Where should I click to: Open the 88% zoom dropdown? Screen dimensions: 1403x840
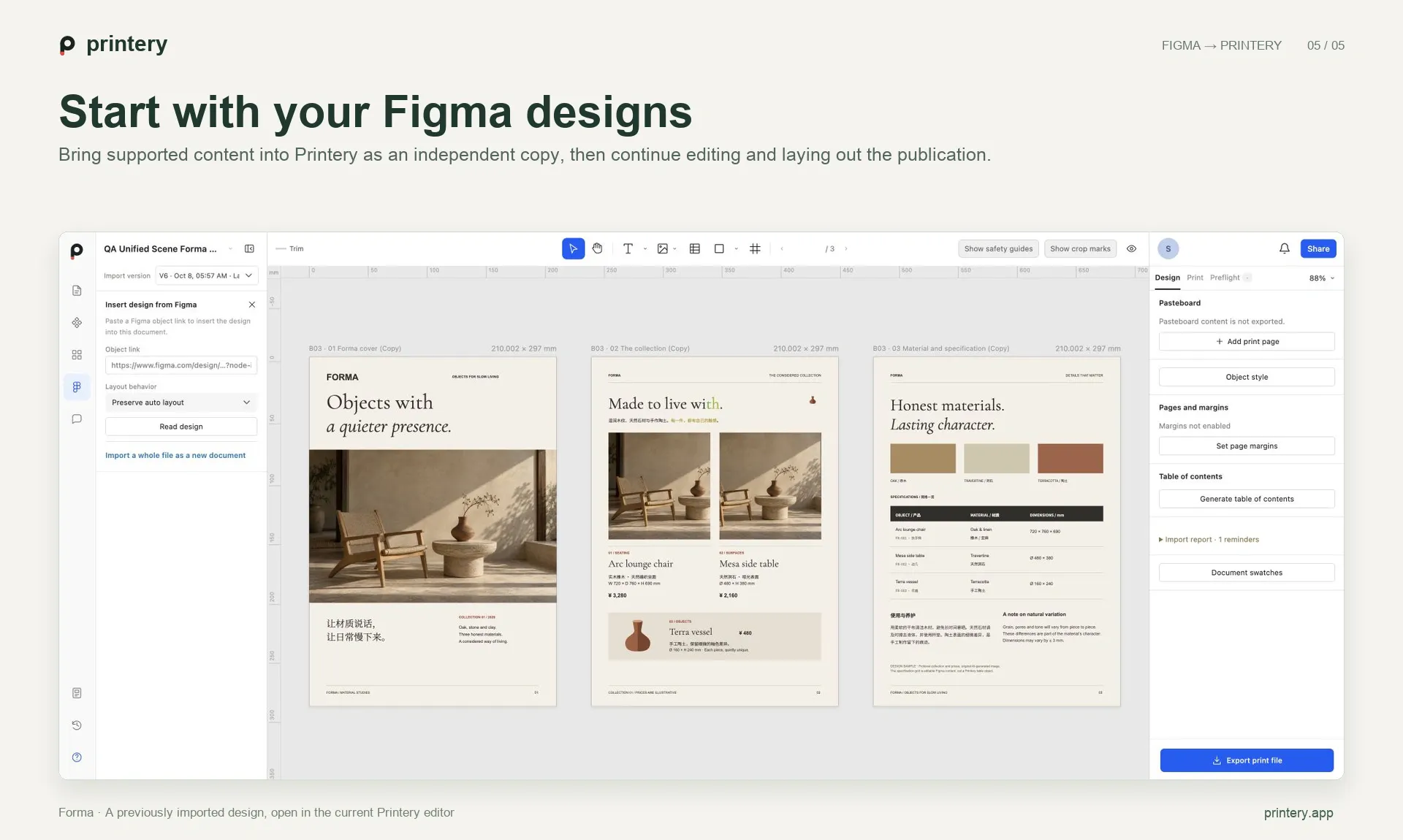pos(1322,278)
